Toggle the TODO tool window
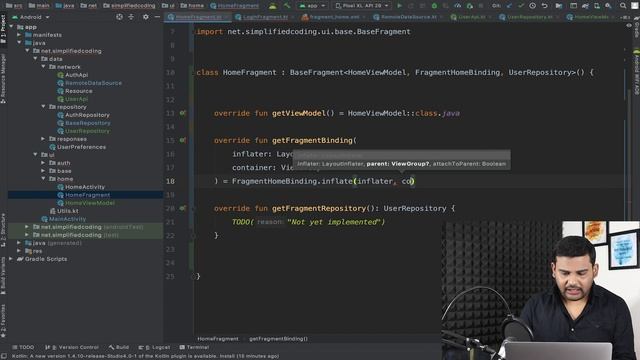 coord(23,347)
